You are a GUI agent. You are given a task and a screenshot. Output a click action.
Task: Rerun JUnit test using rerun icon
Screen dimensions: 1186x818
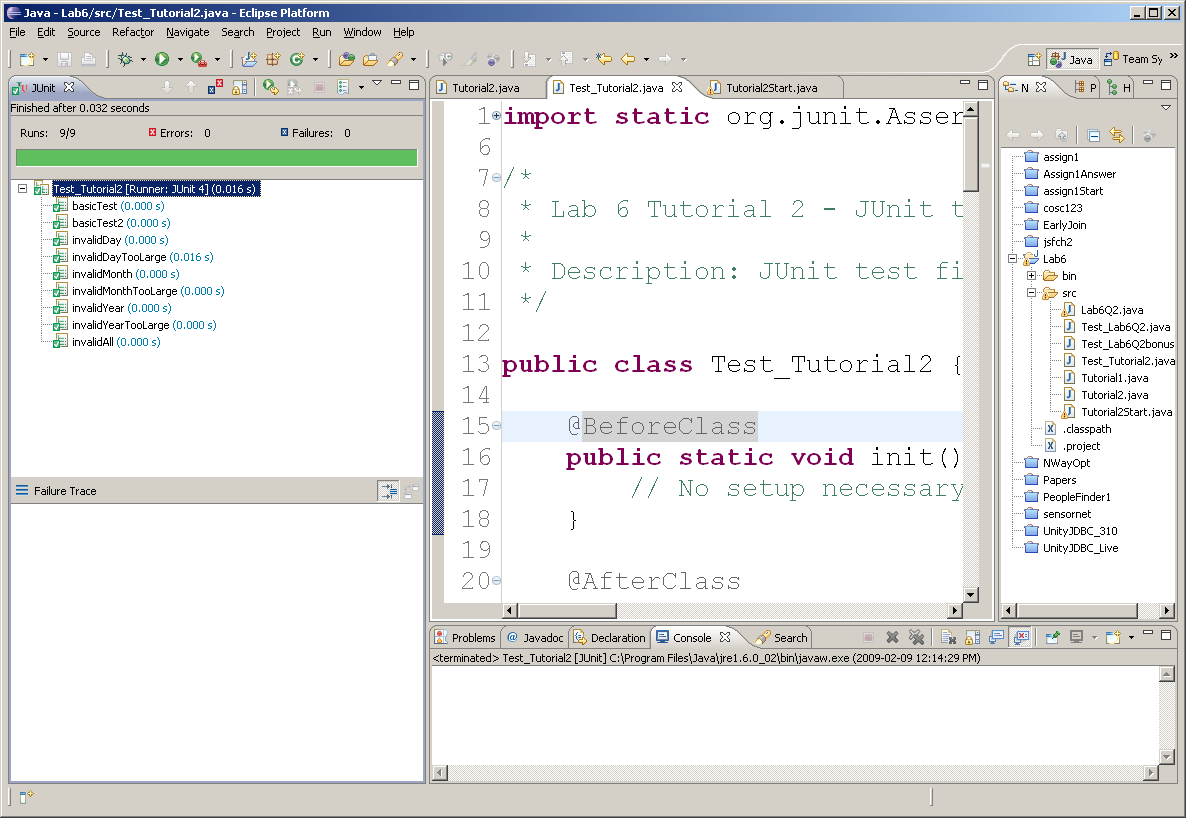pos(270,87)
